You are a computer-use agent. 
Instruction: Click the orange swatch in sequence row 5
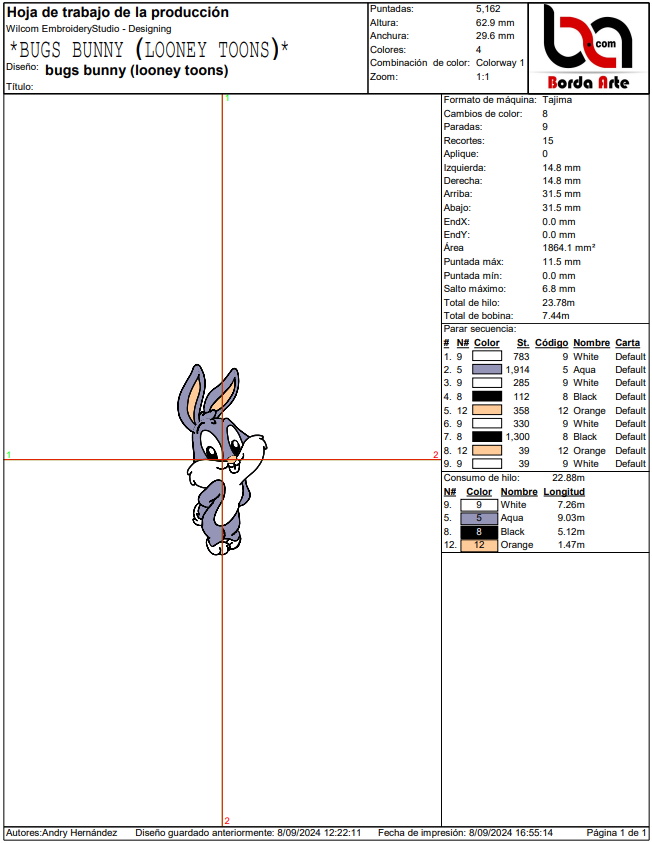487,410
